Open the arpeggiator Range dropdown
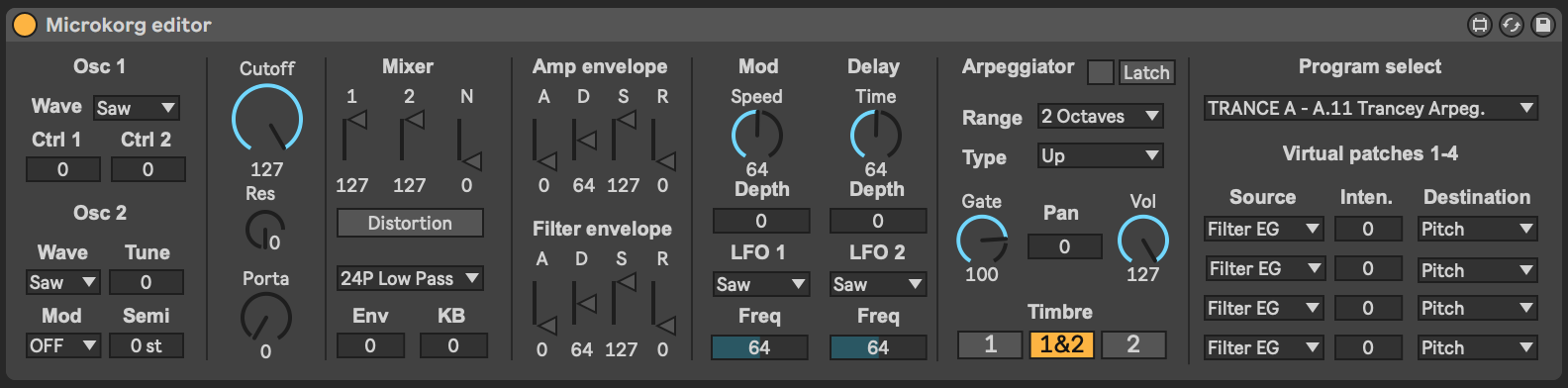This screenshot has height=388, width=1568. tap(1100, 116)
